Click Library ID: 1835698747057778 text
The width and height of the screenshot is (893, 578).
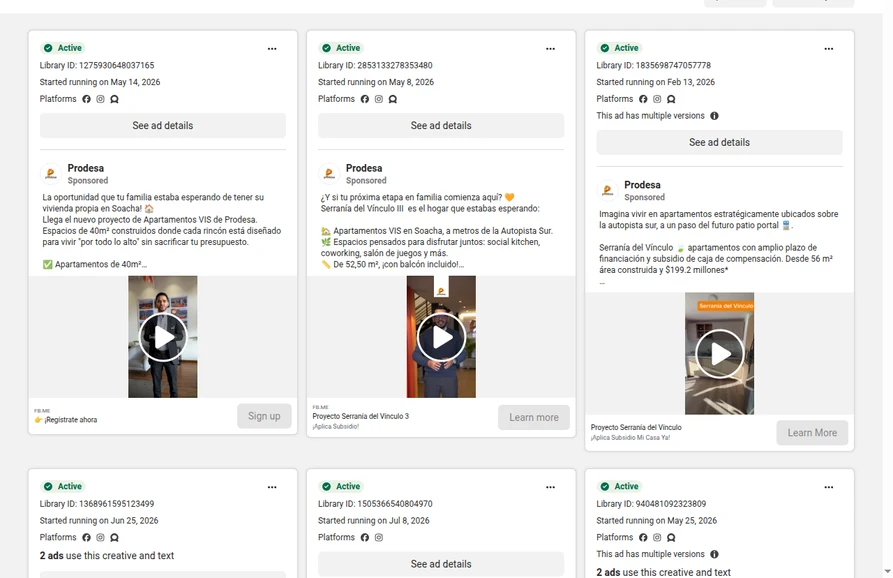point(653,65)
